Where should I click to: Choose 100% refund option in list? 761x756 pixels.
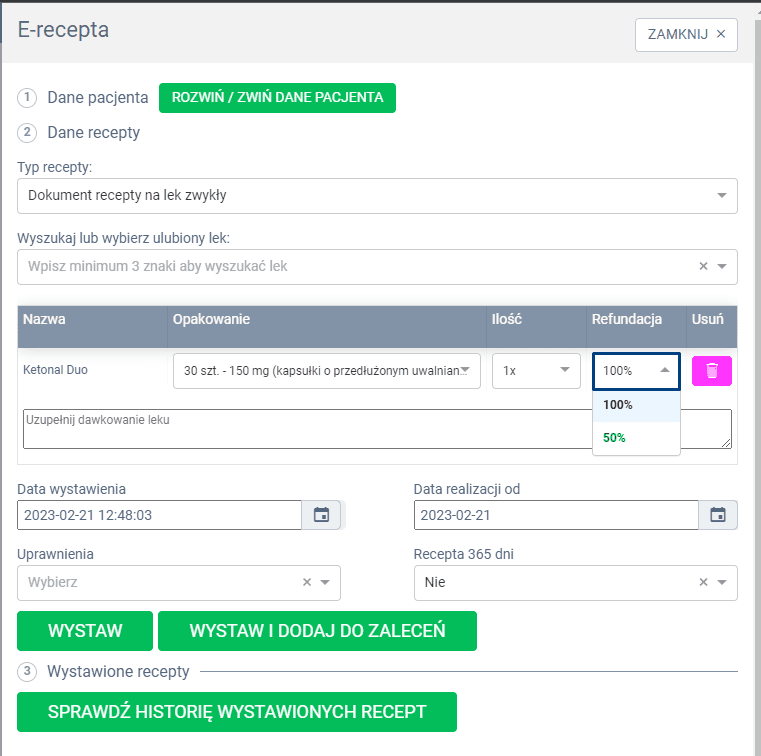point(618,405)
